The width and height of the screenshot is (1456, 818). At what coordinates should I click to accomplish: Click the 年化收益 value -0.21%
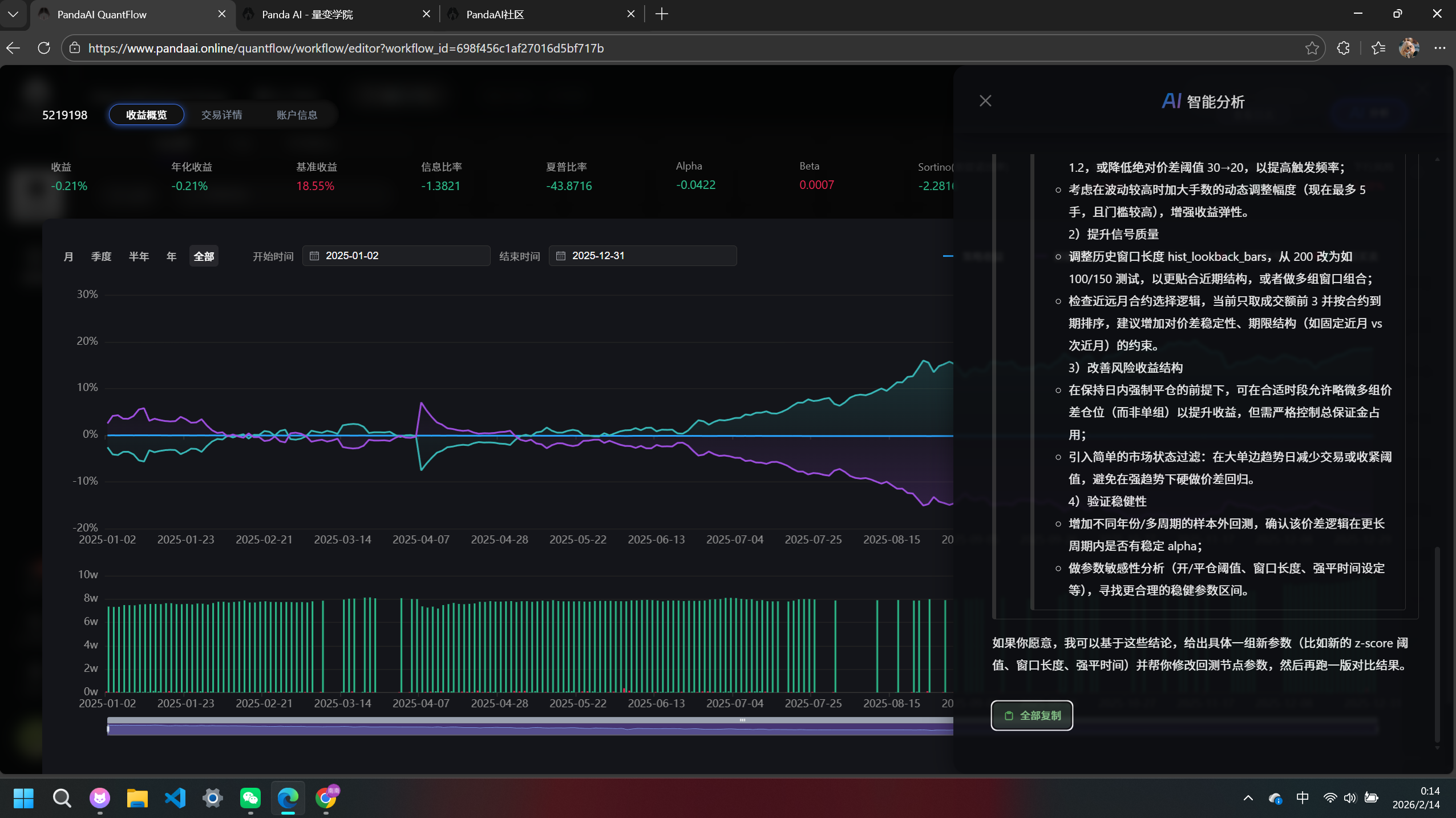click(189, 186)
